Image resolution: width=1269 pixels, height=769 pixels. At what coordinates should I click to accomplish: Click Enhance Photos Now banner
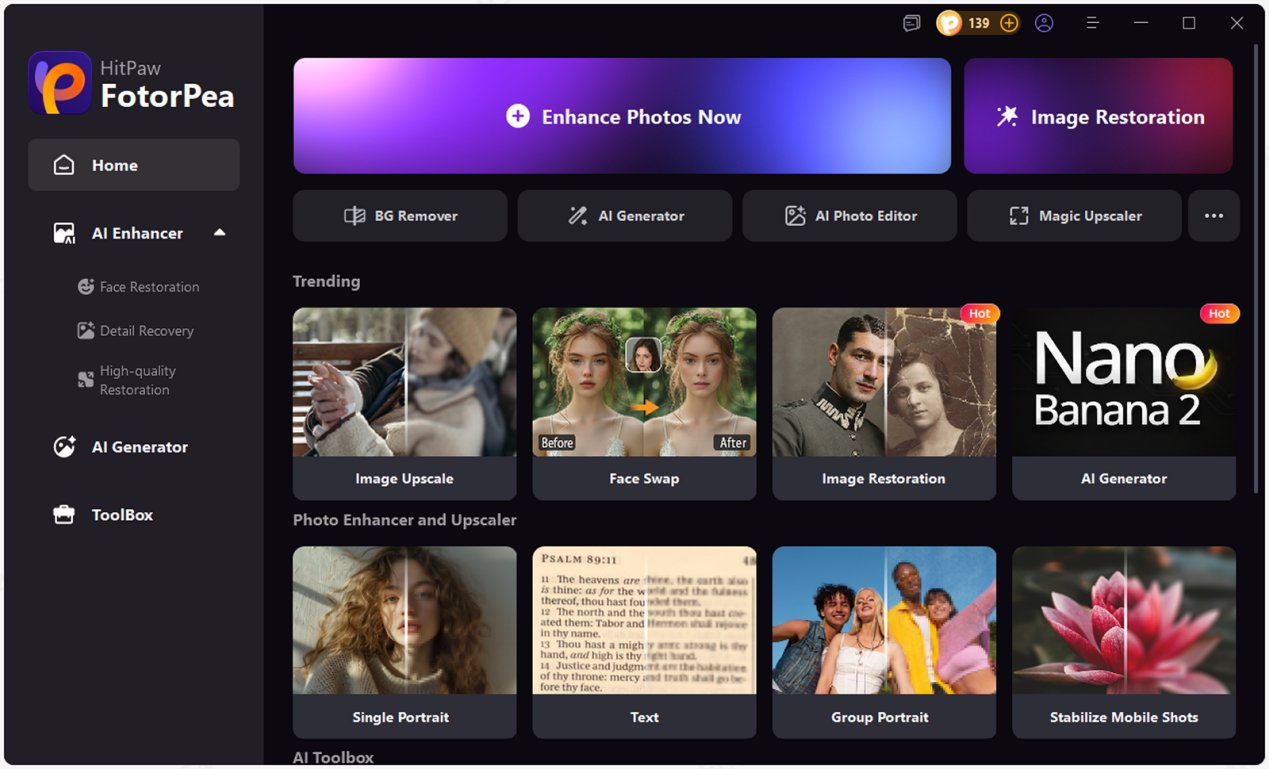coord(622,116)
